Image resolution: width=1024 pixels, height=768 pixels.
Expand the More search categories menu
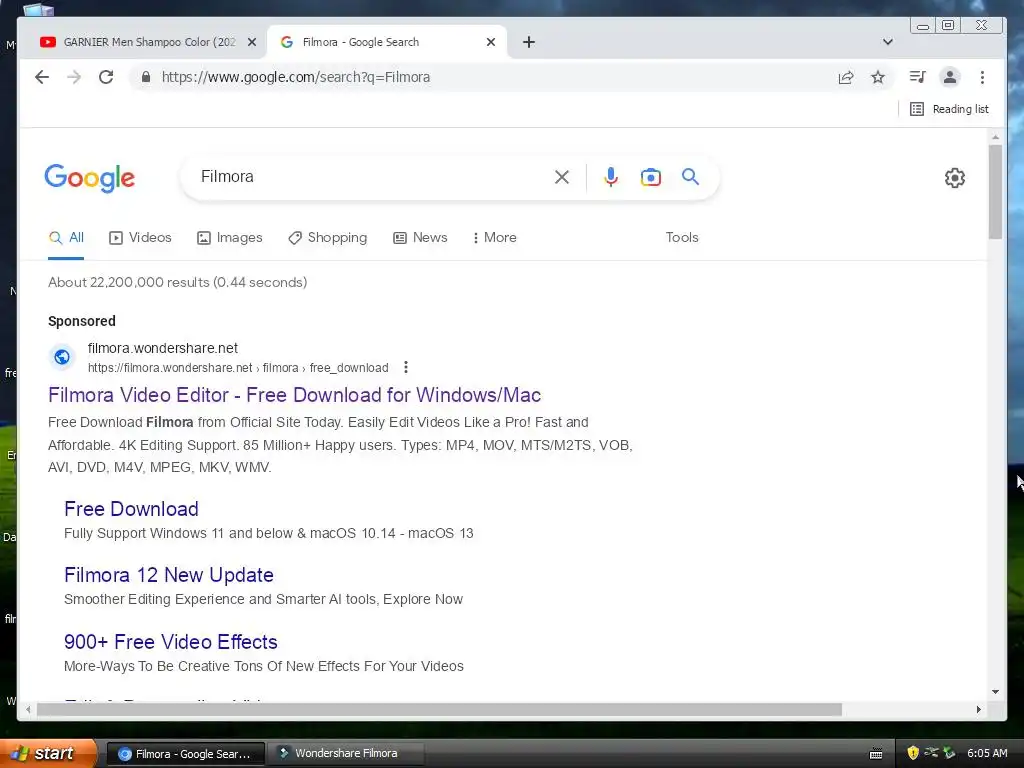tap(494, 238)
